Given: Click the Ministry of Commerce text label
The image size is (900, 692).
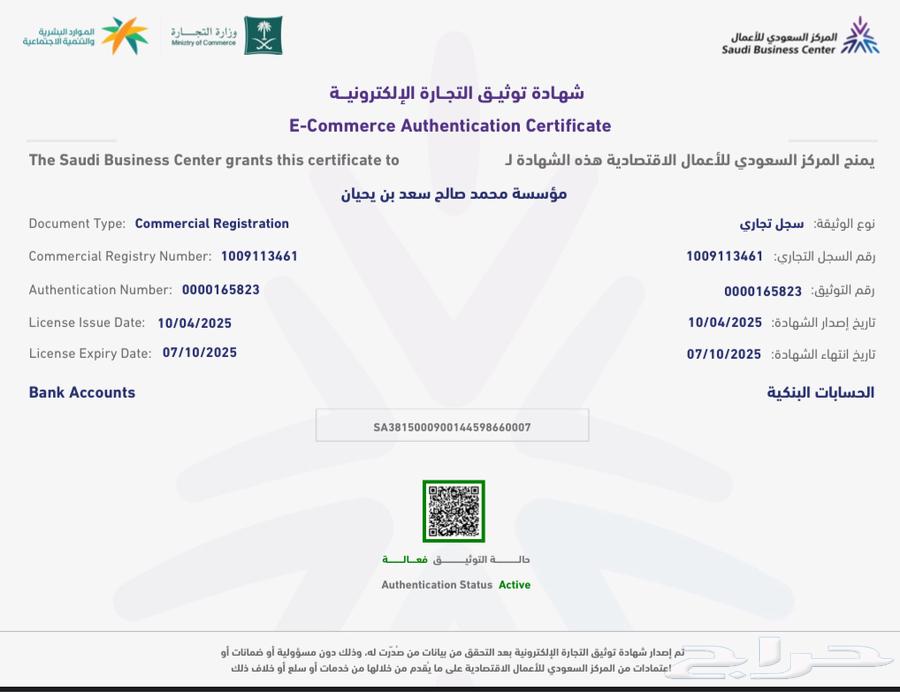Looking at the screenshot, I should pyautogui.click(x=204, y=36).
